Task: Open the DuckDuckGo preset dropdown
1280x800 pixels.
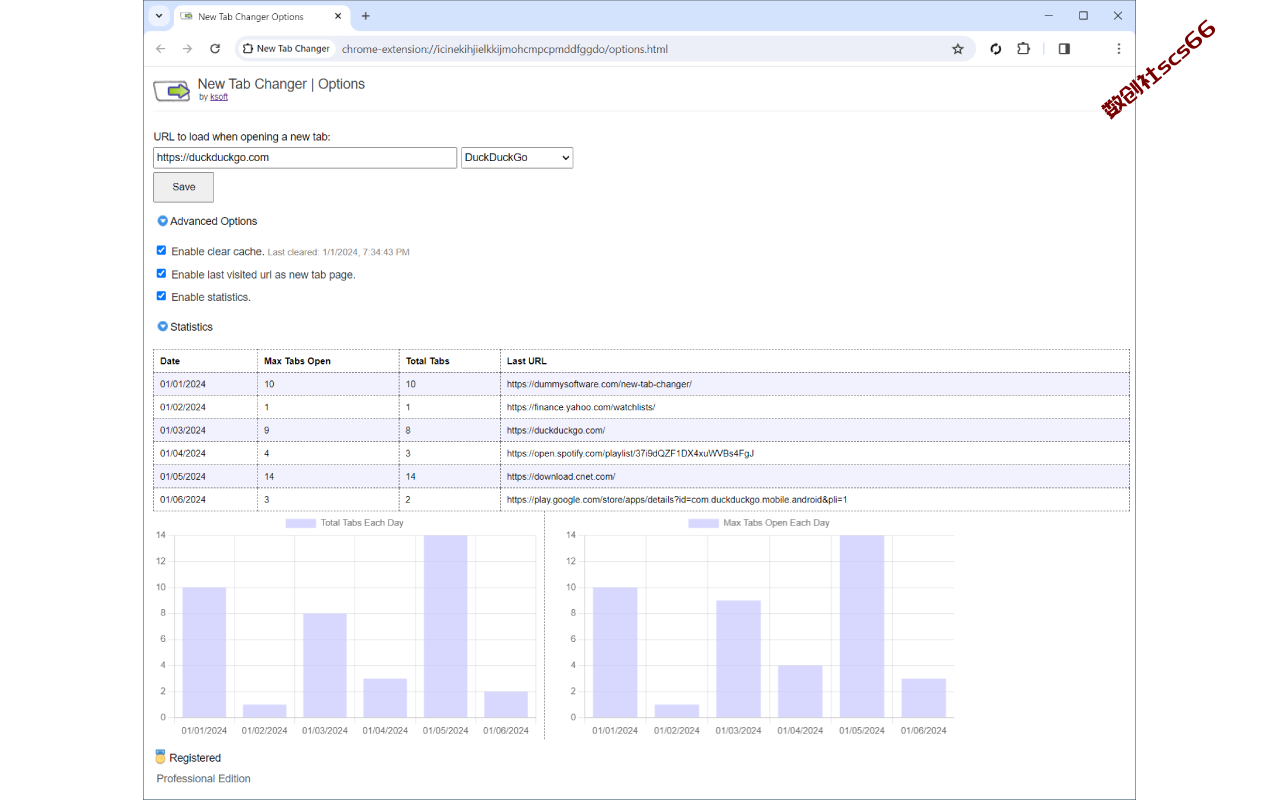Action: [x=517, y=157]
